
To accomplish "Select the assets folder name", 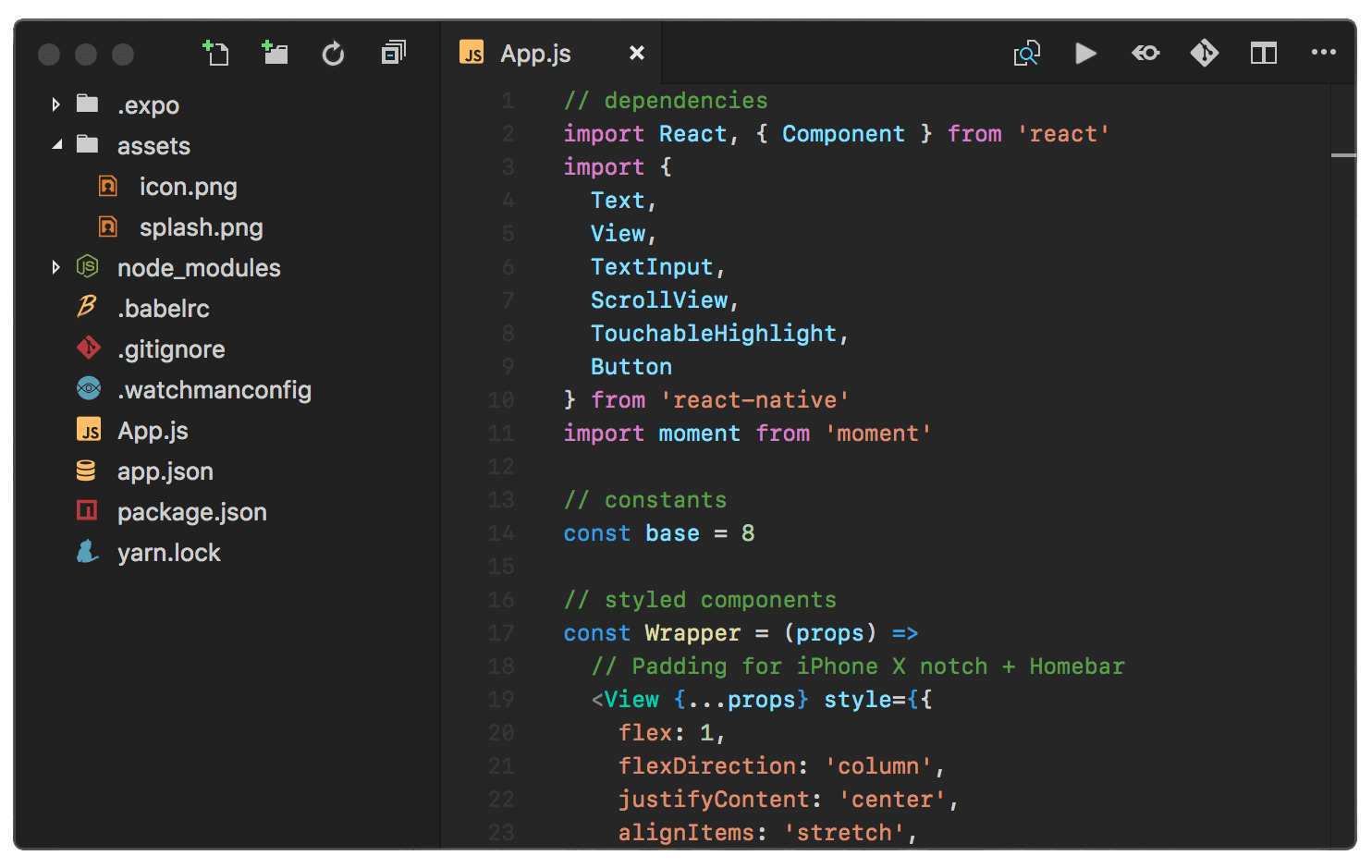I will coord(153,146).
